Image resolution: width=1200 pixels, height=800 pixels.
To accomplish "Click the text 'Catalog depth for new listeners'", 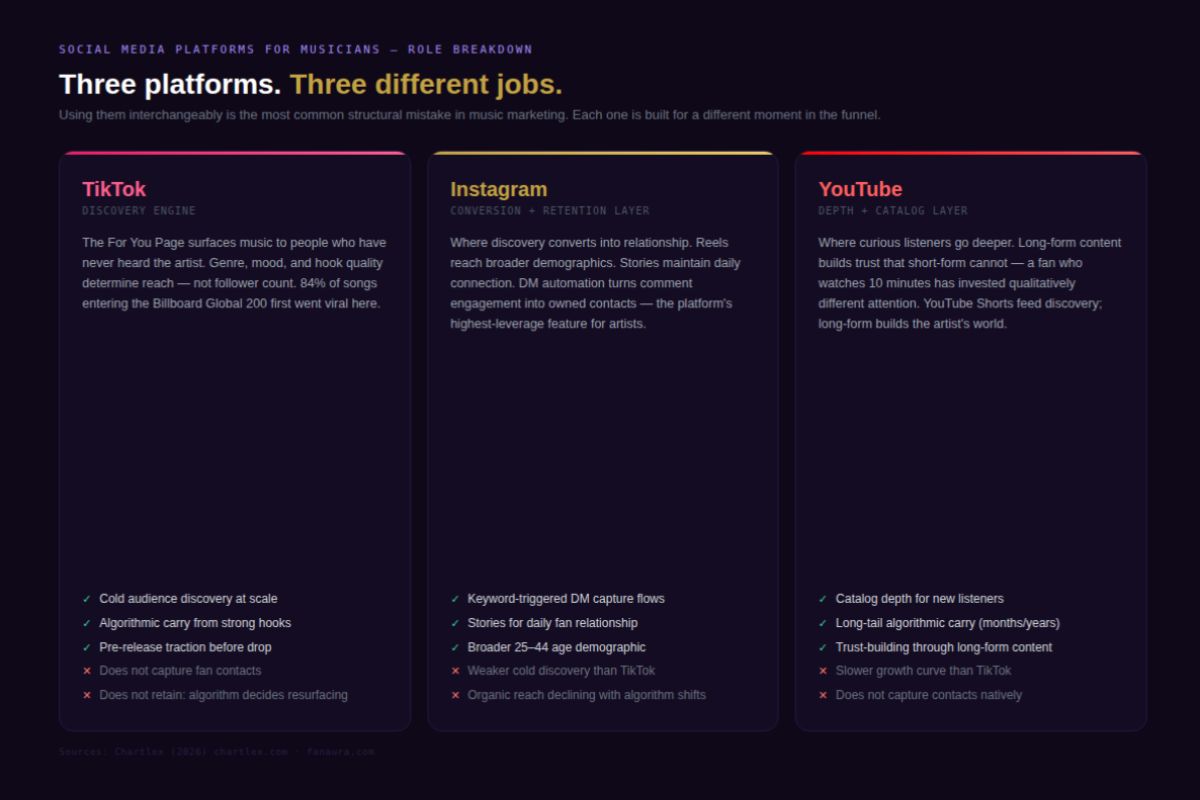I will (x=919, y=599).
